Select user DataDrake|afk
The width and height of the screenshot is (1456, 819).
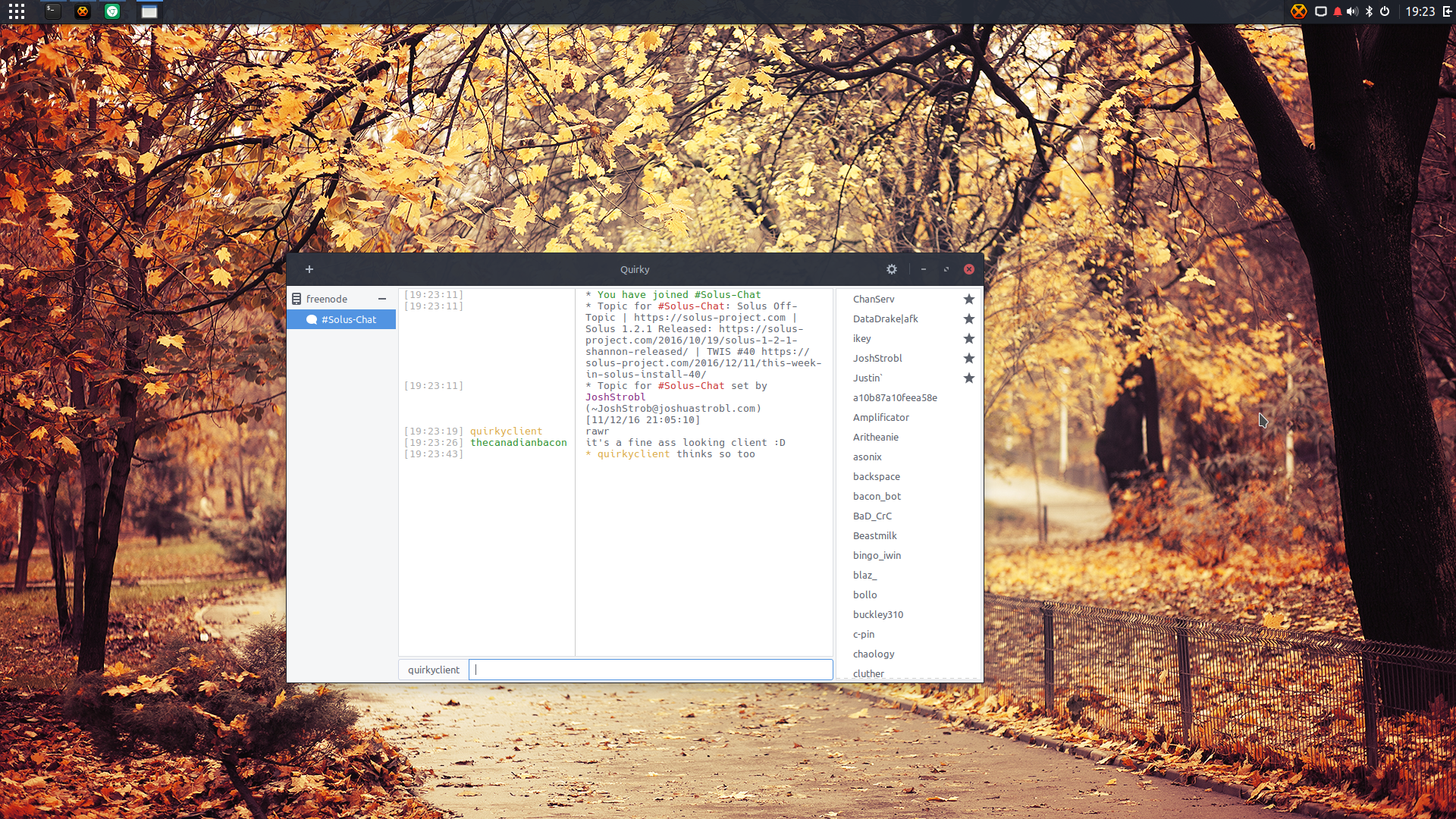(x=908, y=318)
